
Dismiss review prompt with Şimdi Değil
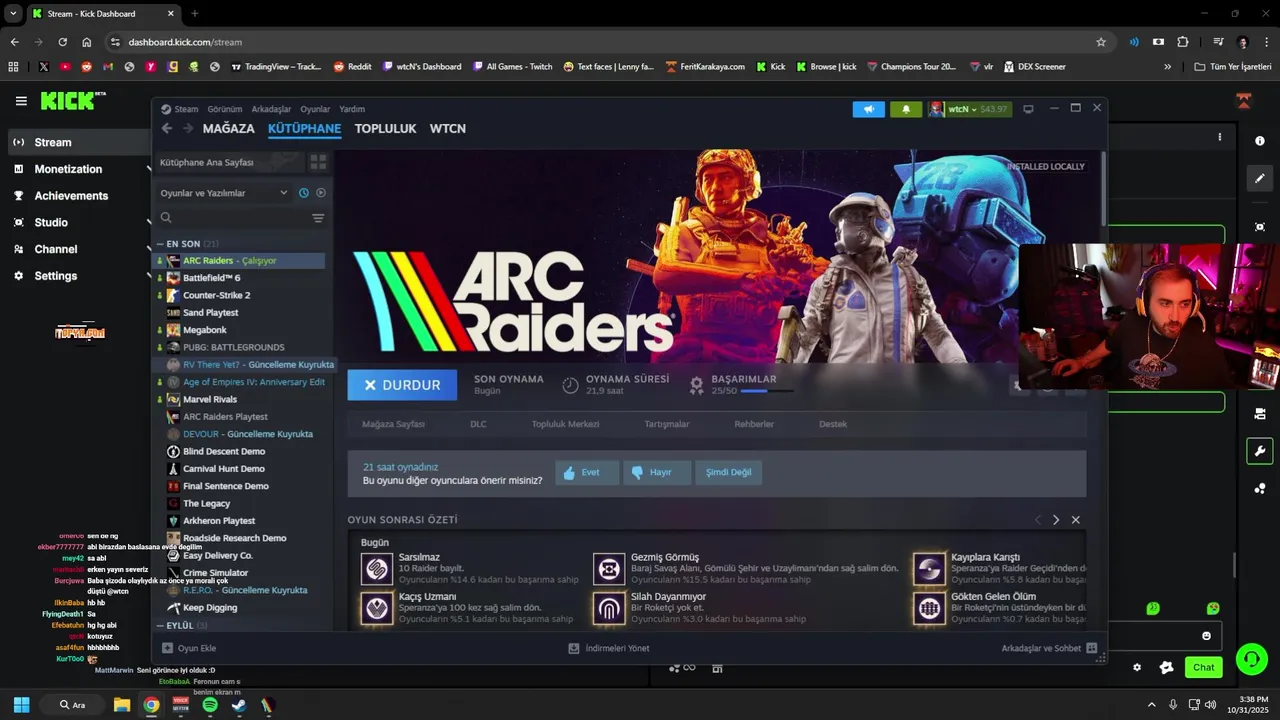click(728, 472)
